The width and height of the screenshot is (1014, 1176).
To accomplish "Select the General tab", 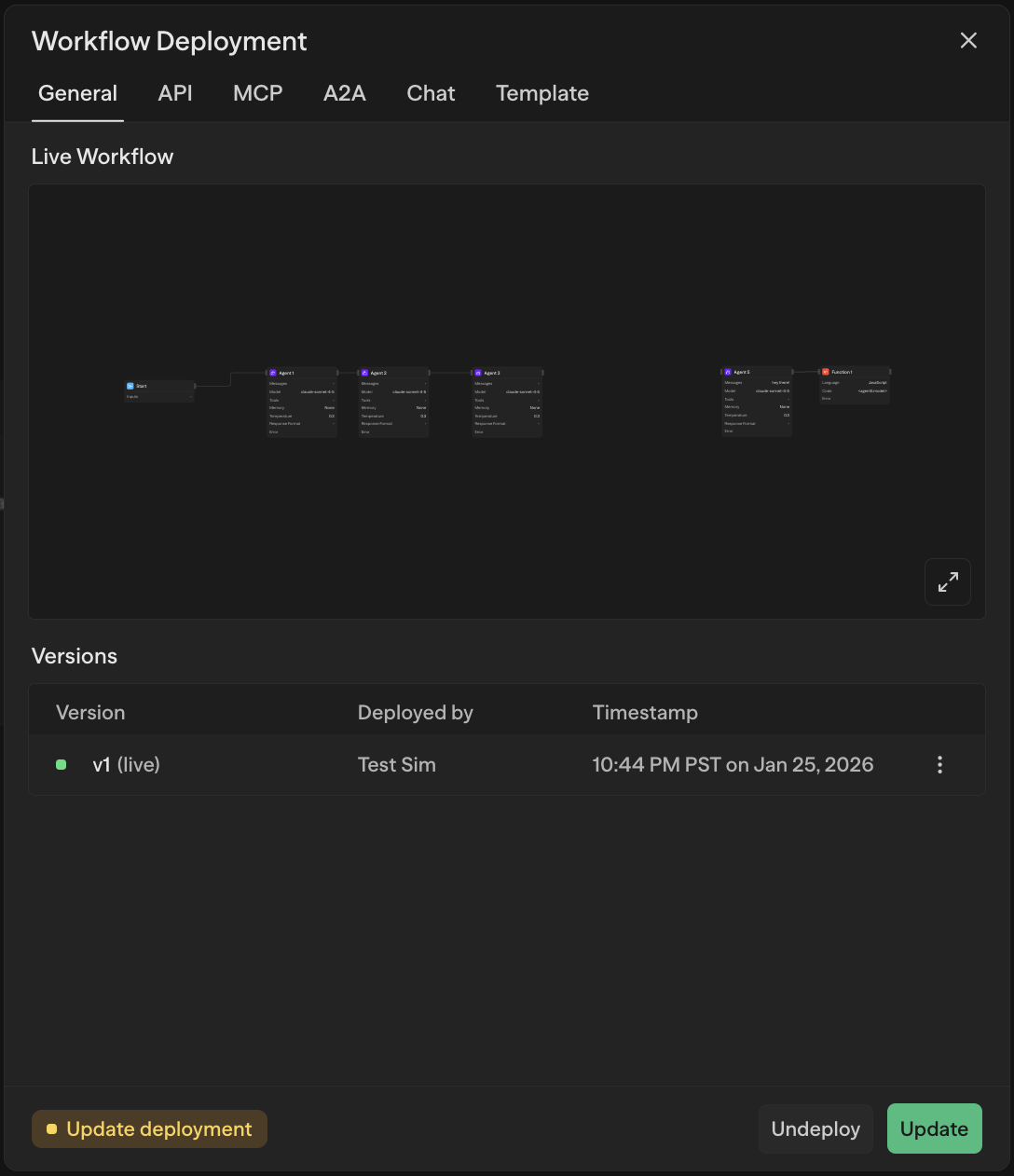I will point(77,93).
